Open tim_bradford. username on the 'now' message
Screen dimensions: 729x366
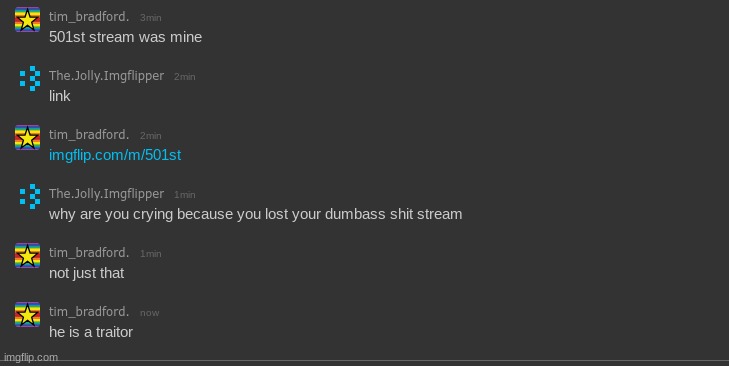(x=89, y=312)
